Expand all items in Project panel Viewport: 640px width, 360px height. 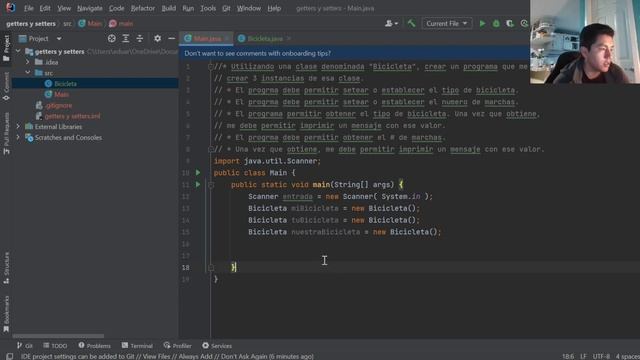(126, 38)
